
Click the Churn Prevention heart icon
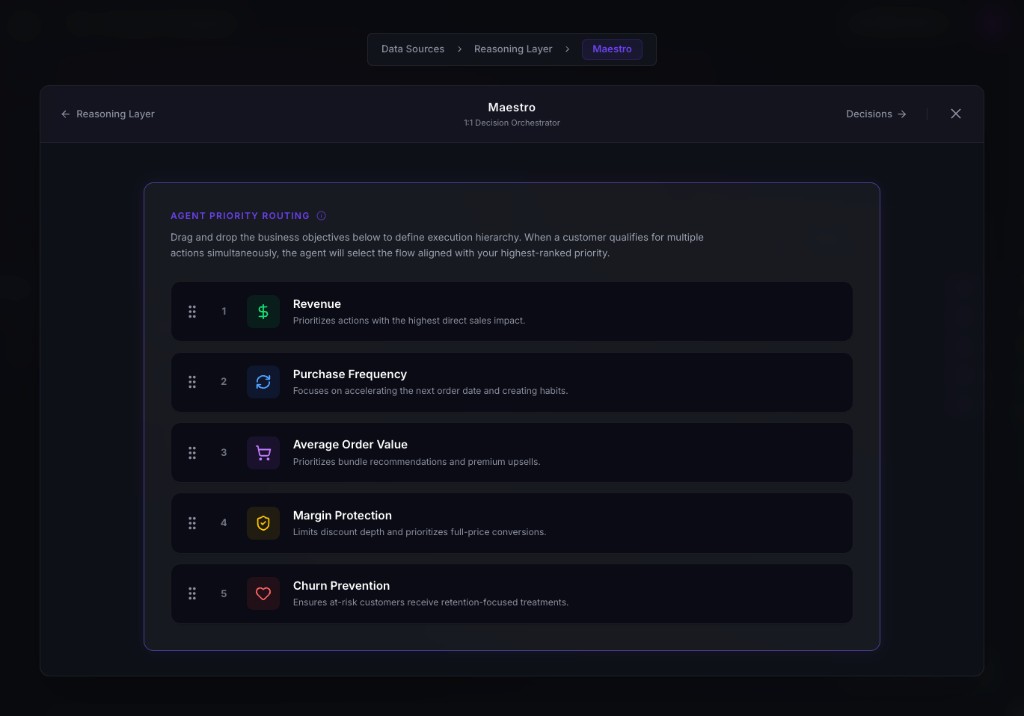point(263,593)
